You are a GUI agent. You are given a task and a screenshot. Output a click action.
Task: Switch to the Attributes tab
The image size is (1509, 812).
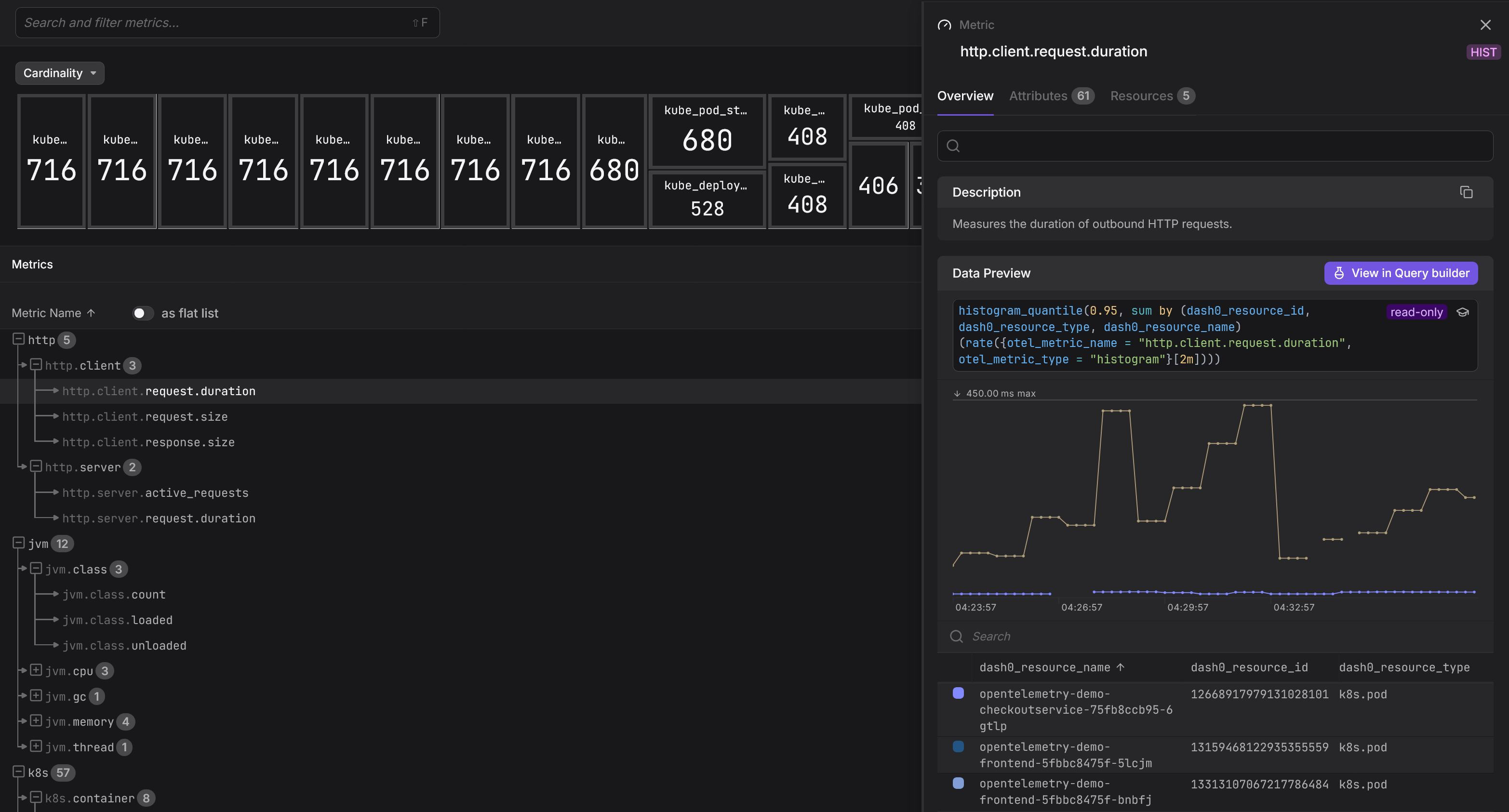(x=1052, y=96)
